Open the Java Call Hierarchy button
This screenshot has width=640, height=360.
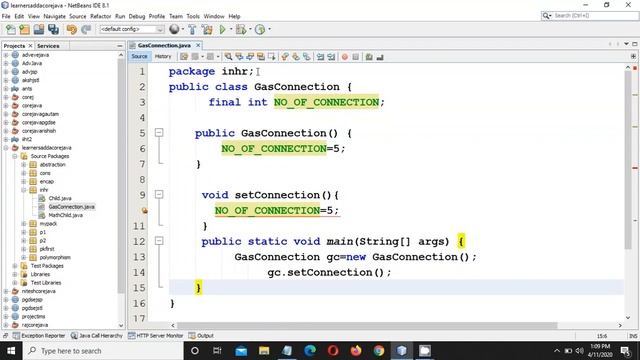(x=97, y=336)
